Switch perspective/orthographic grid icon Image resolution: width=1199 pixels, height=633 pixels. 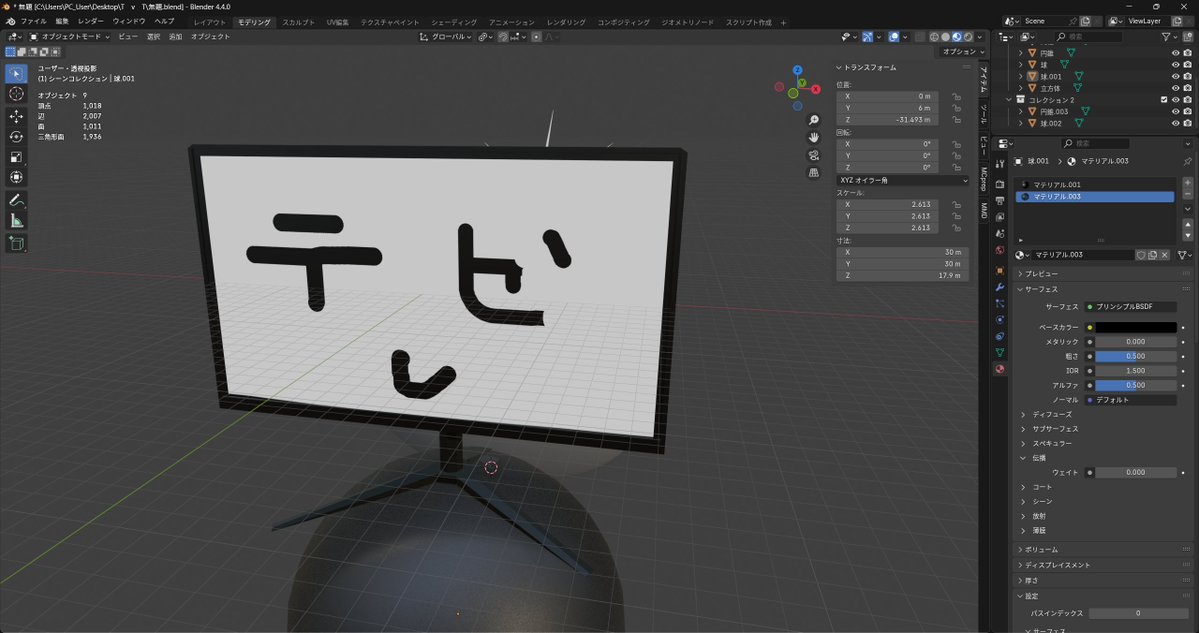pos(814,173)
